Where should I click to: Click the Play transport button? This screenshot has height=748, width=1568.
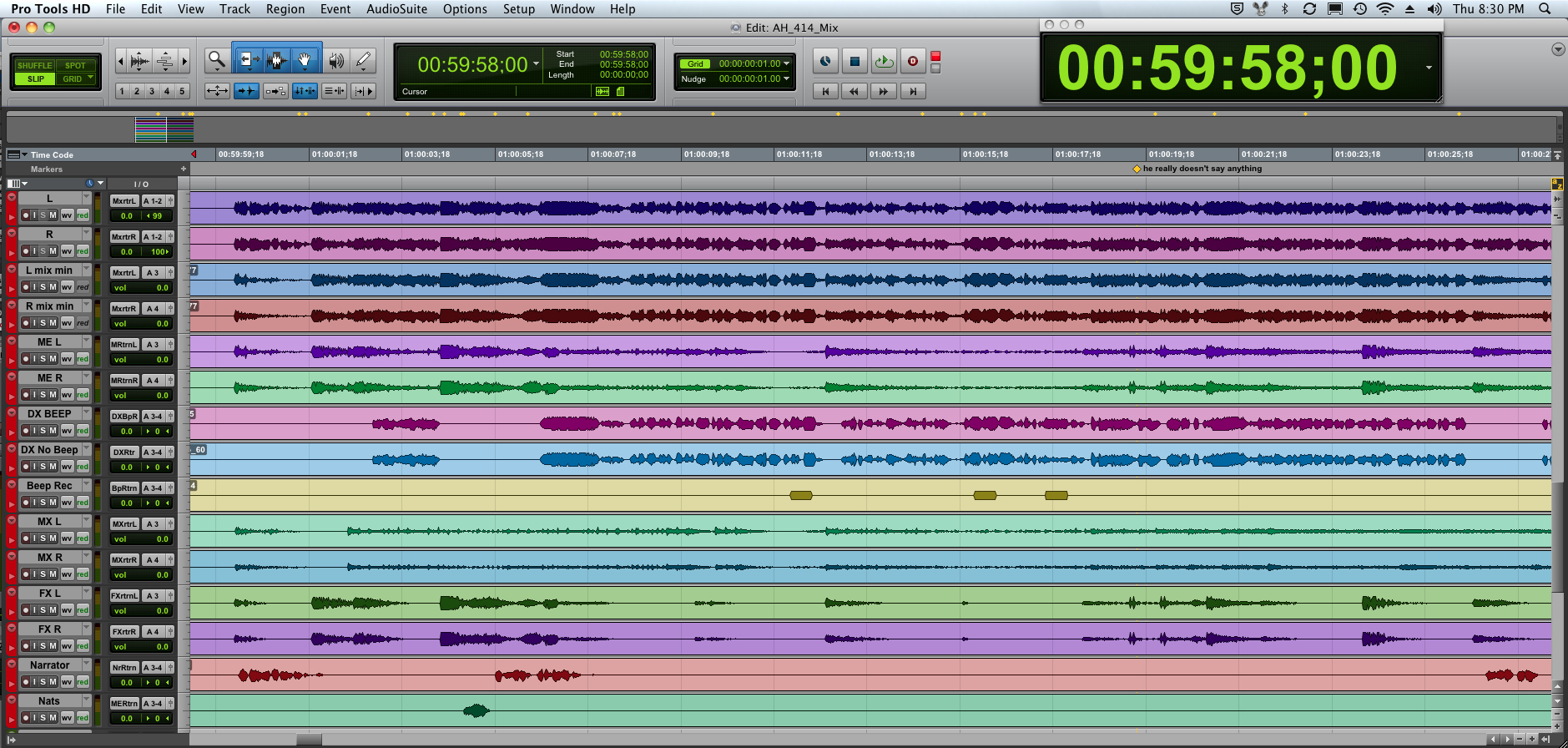(x=884, y=61)
